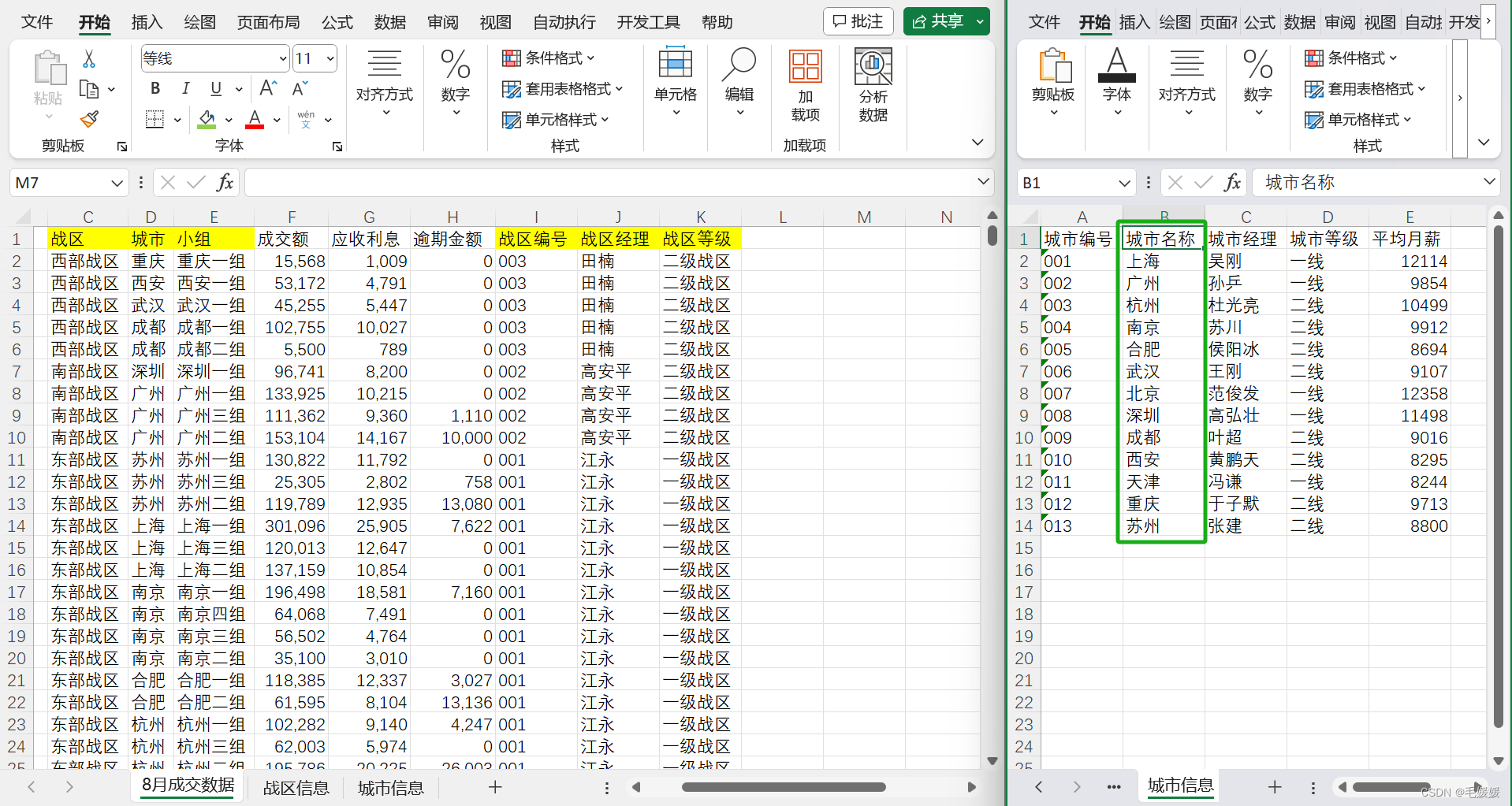The width and height of the screenshot is (1512, 806).
Task: Expand the Fill Color dropdown arrow
Action: 229,120
